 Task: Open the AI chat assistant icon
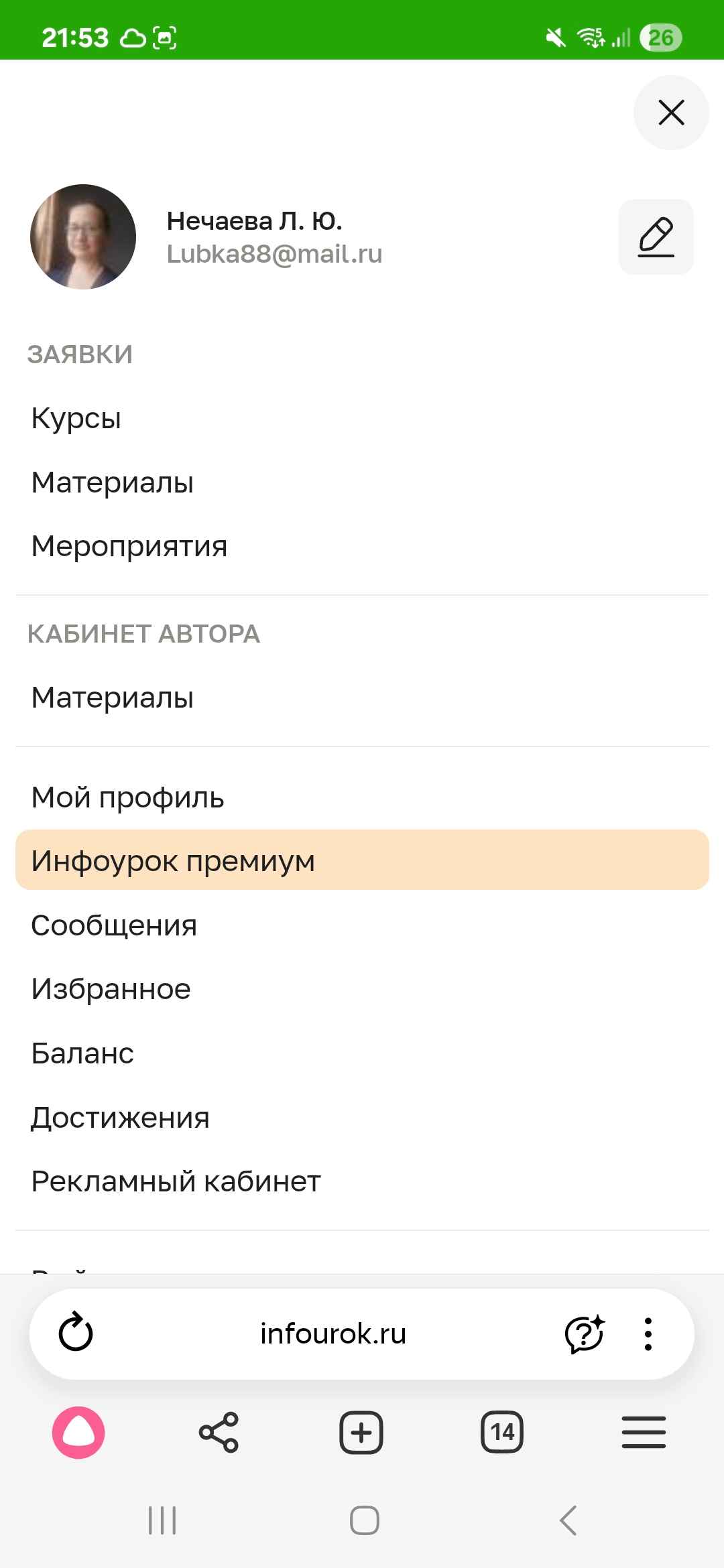[585, 1333]
